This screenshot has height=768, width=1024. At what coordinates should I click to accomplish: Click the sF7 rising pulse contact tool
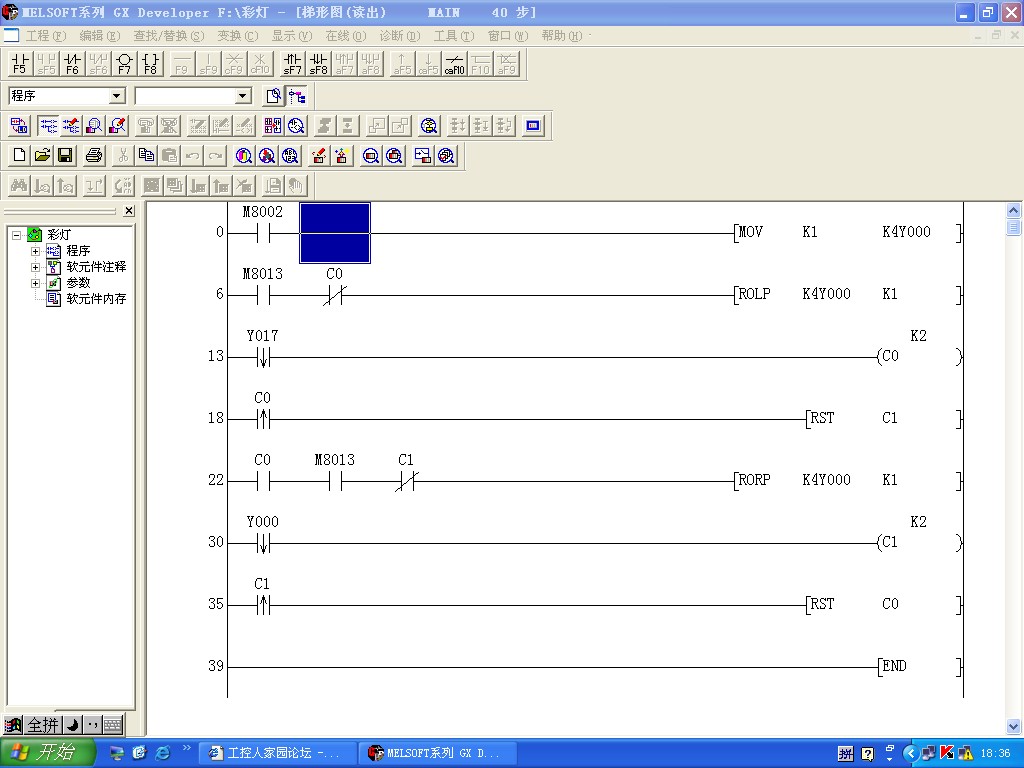[x=292, y=65]
